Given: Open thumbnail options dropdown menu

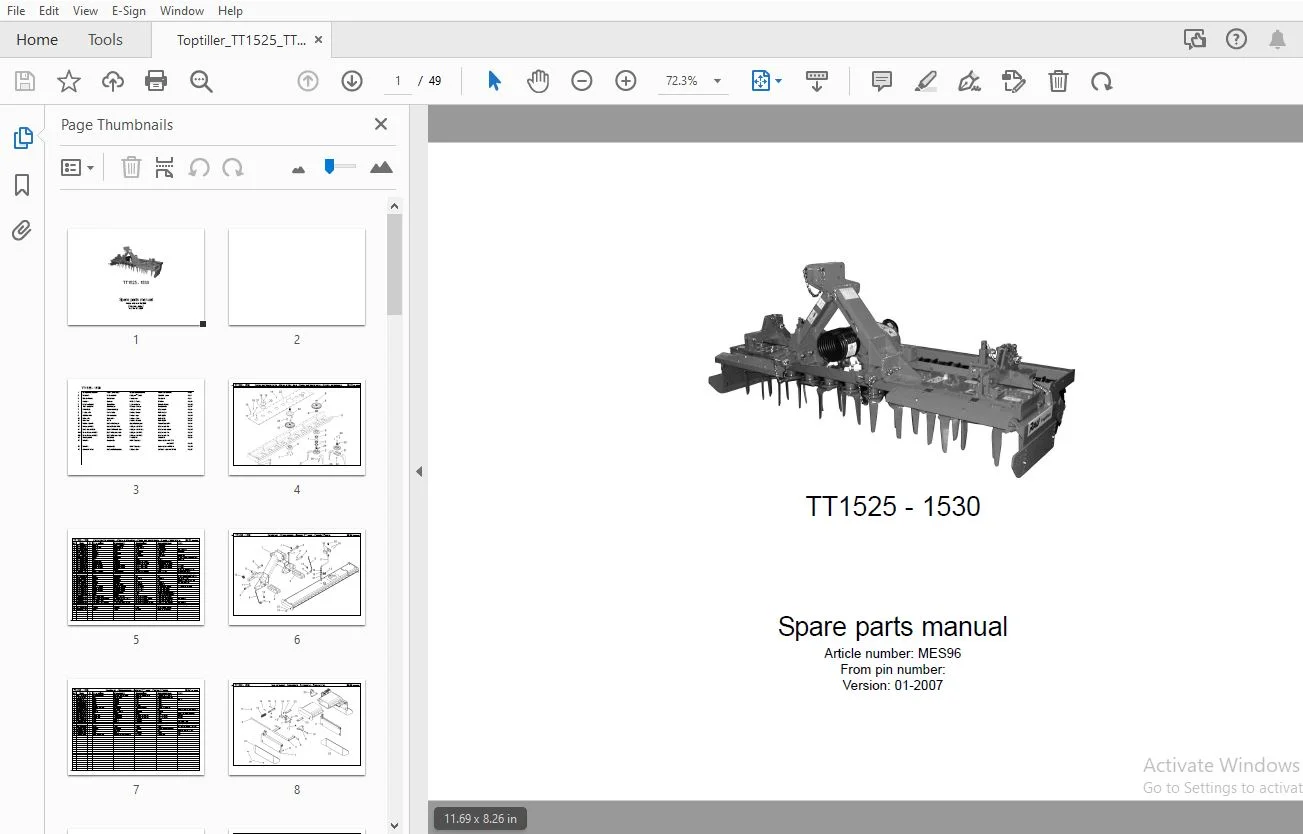Looking at the screenshot, I should point(77,167).
